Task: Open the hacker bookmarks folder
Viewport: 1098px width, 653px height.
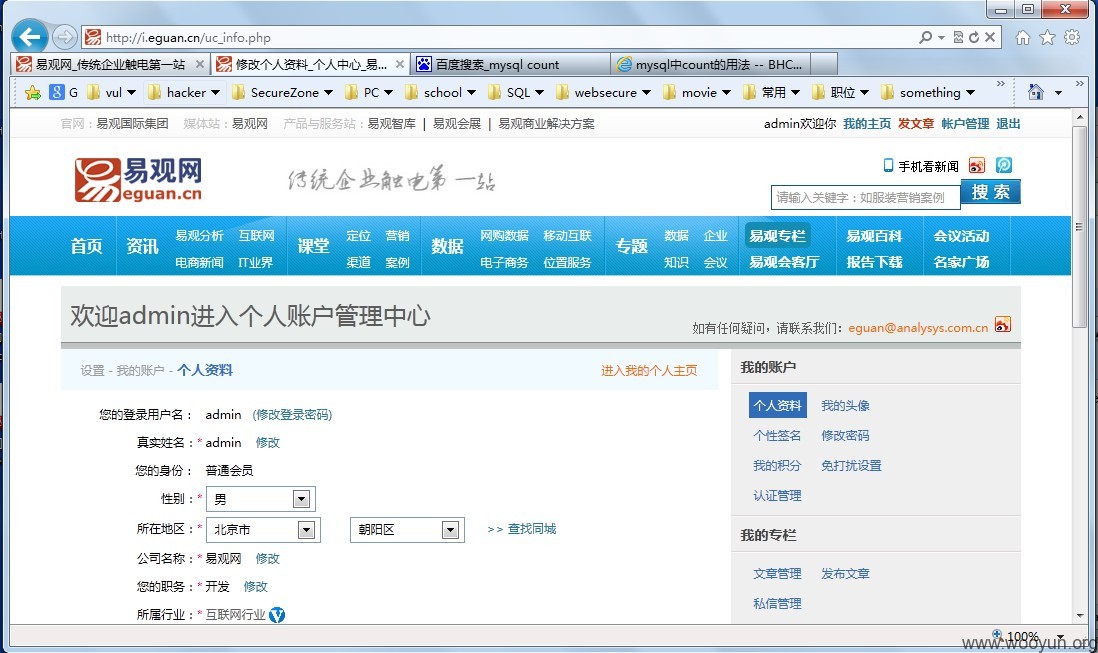Action: point(183,92)
